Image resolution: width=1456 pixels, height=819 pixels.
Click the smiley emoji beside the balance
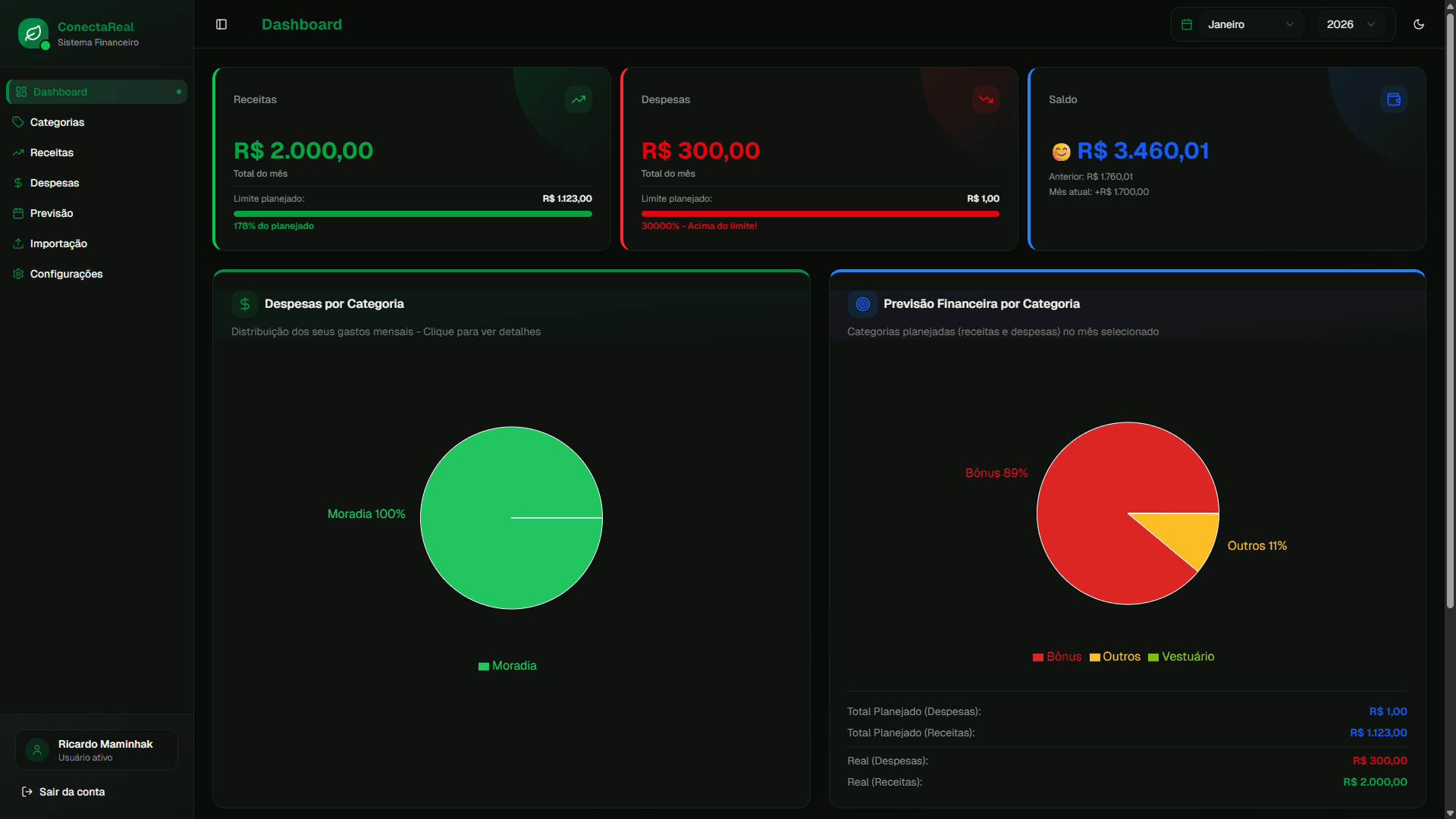(1061, 152)
